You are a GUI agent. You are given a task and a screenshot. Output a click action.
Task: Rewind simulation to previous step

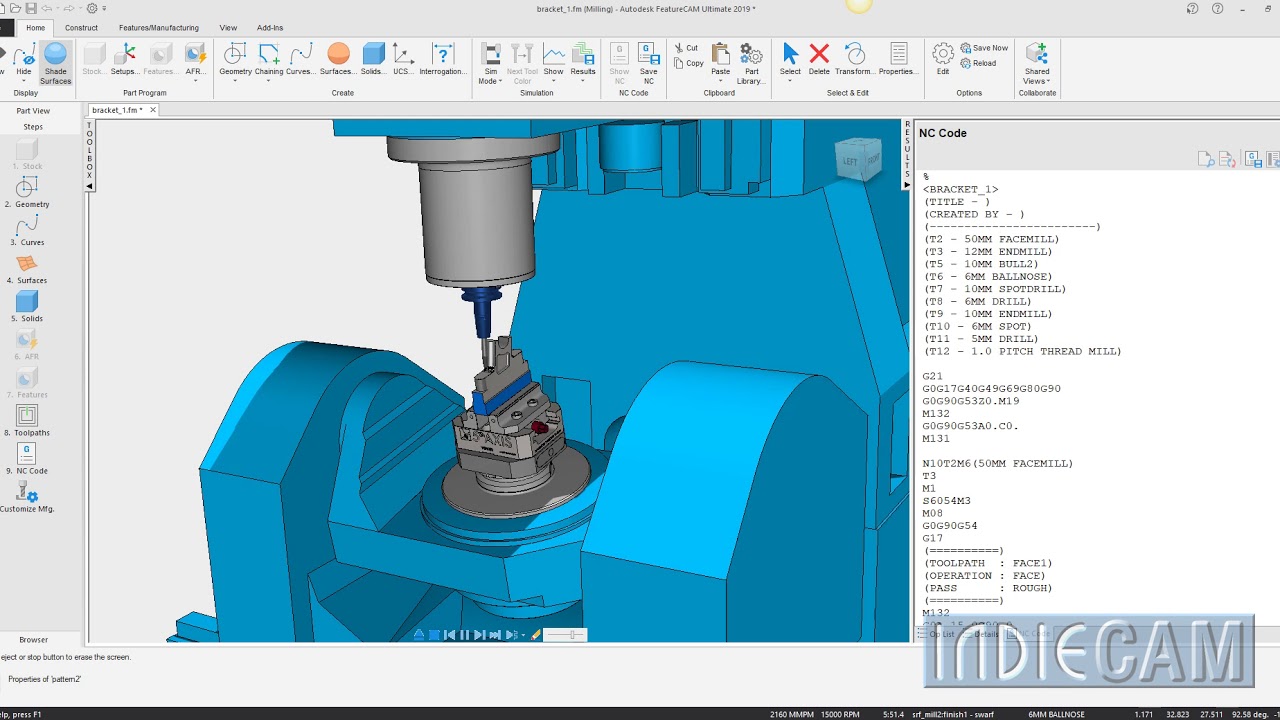pos(449,635)
